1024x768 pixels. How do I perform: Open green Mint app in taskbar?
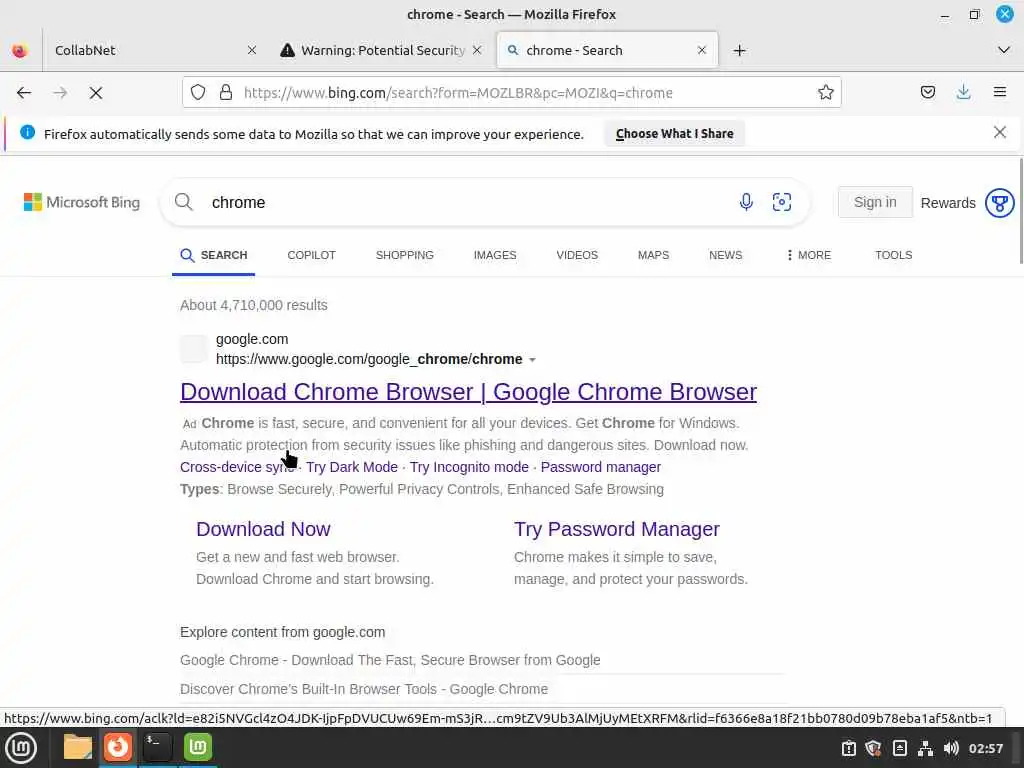click(197, 748)
